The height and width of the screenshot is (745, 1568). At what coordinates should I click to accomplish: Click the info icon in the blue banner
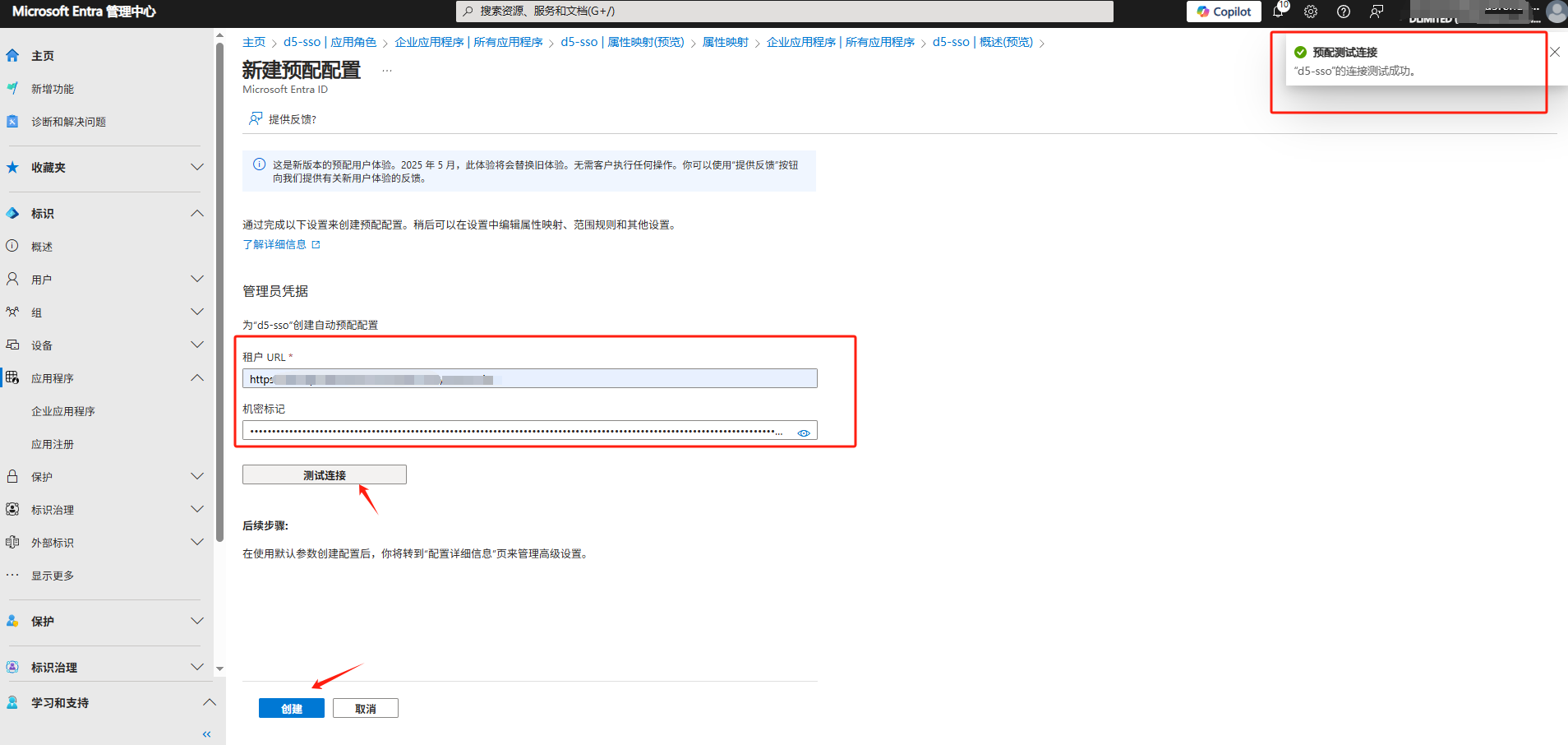tap(259, 164)
